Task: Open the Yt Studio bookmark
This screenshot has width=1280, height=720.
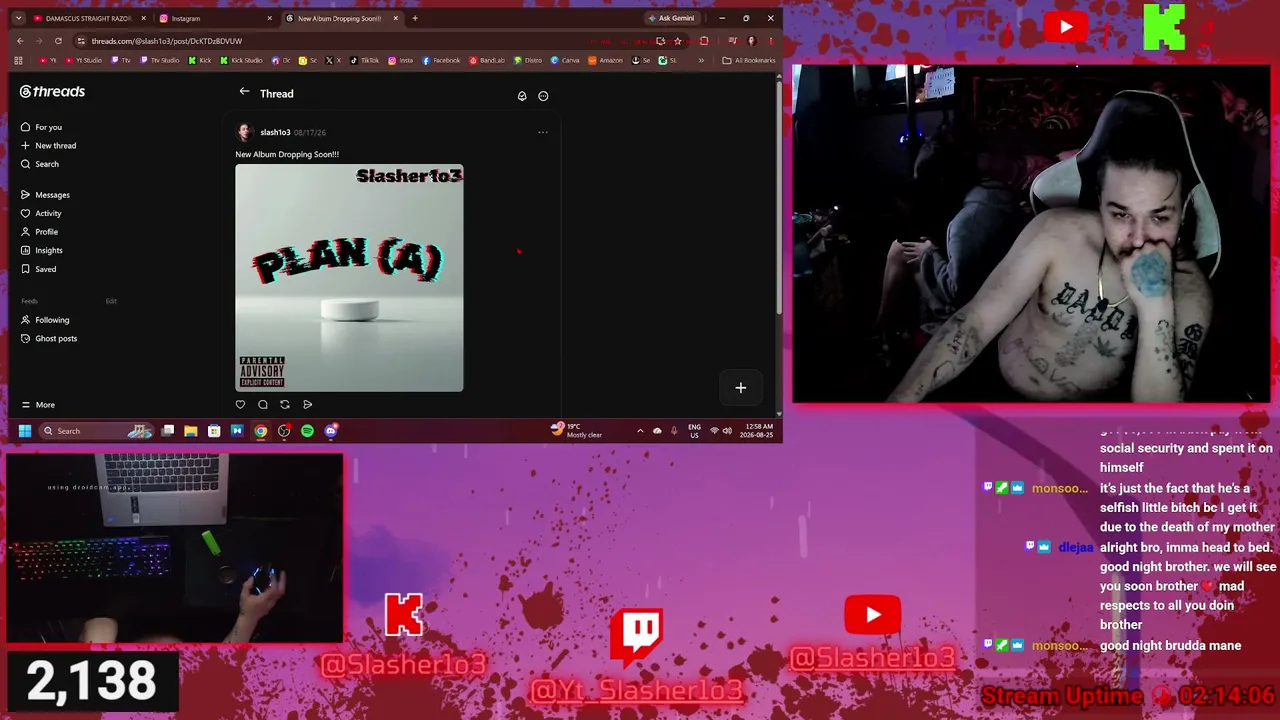Action: pyautogui.click(x=85, y=60)
